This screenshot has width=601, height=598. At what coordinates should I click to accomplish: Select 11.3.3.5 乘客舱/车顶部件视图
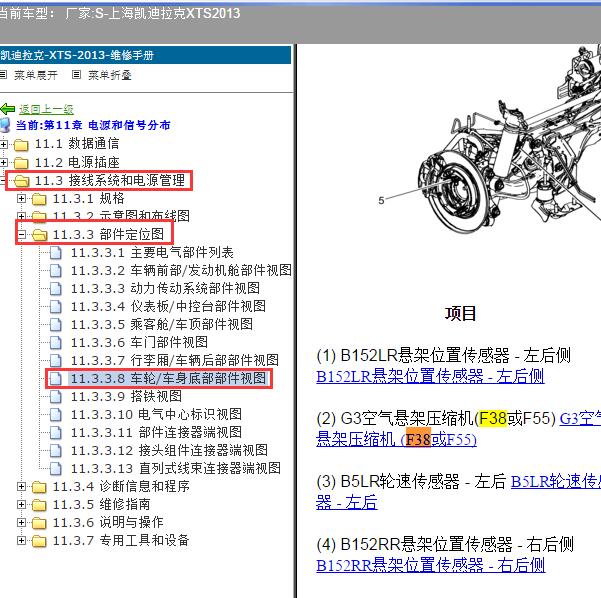tap(161, 324)
